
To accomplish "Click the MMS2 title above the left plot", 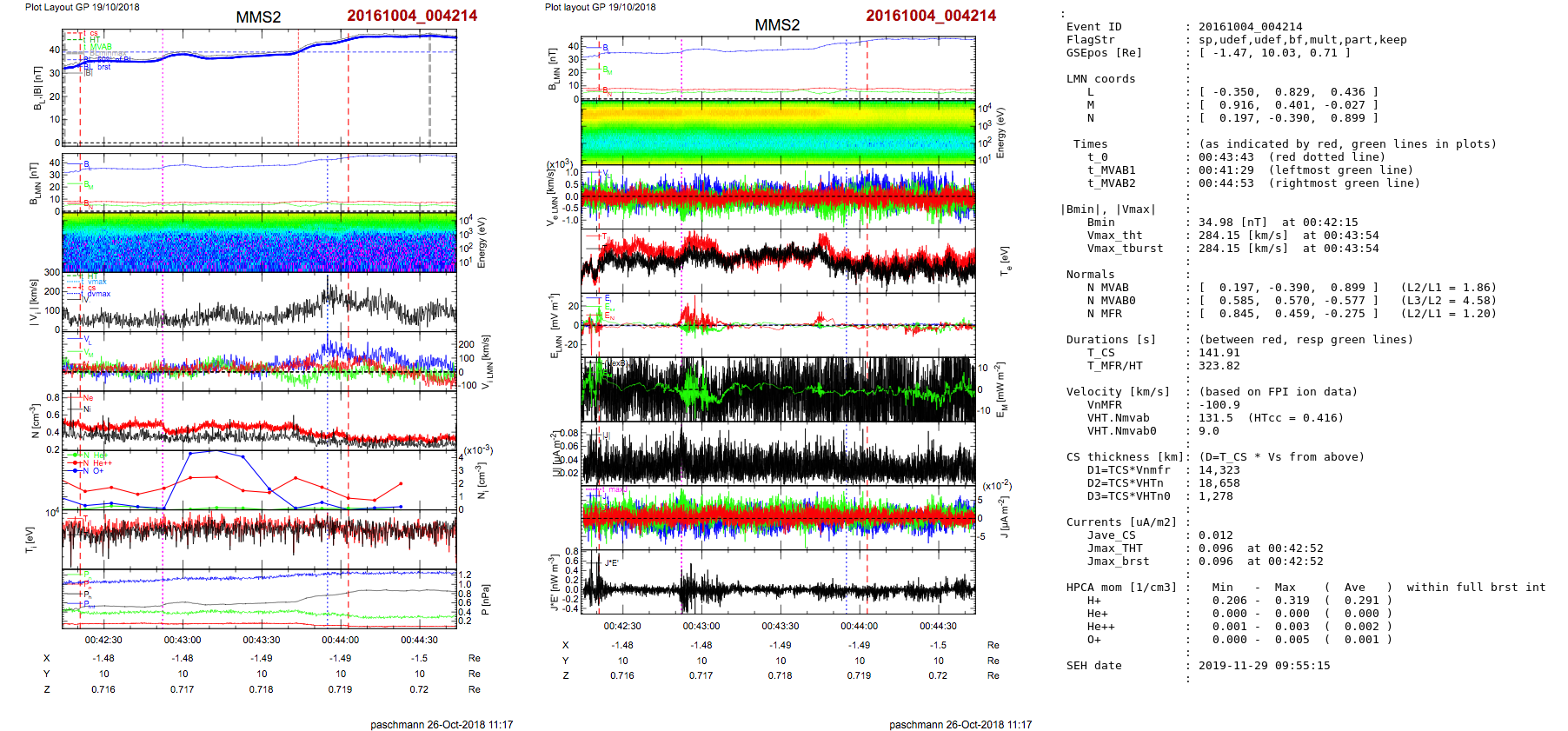I will point(258,17).
